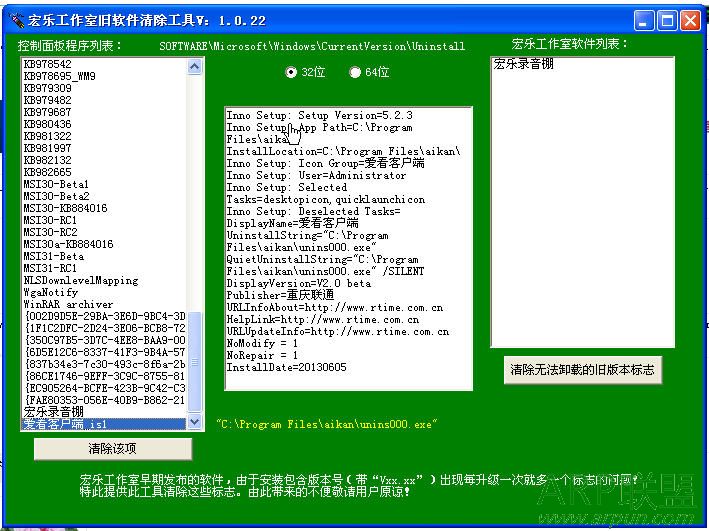The image size is (709, 531).
Task: Click the URLUpdateInfo line in details
Action: (338, 332)
